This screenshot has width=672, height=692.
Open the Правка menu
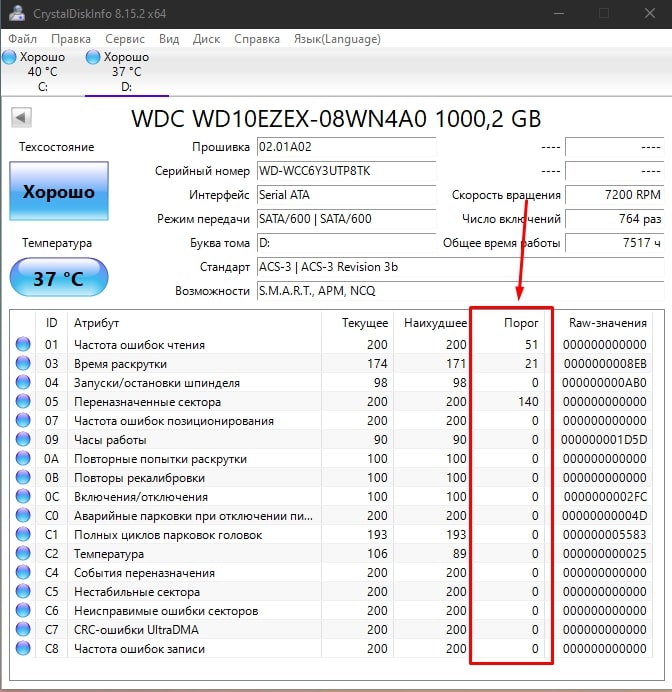[71, 39]
